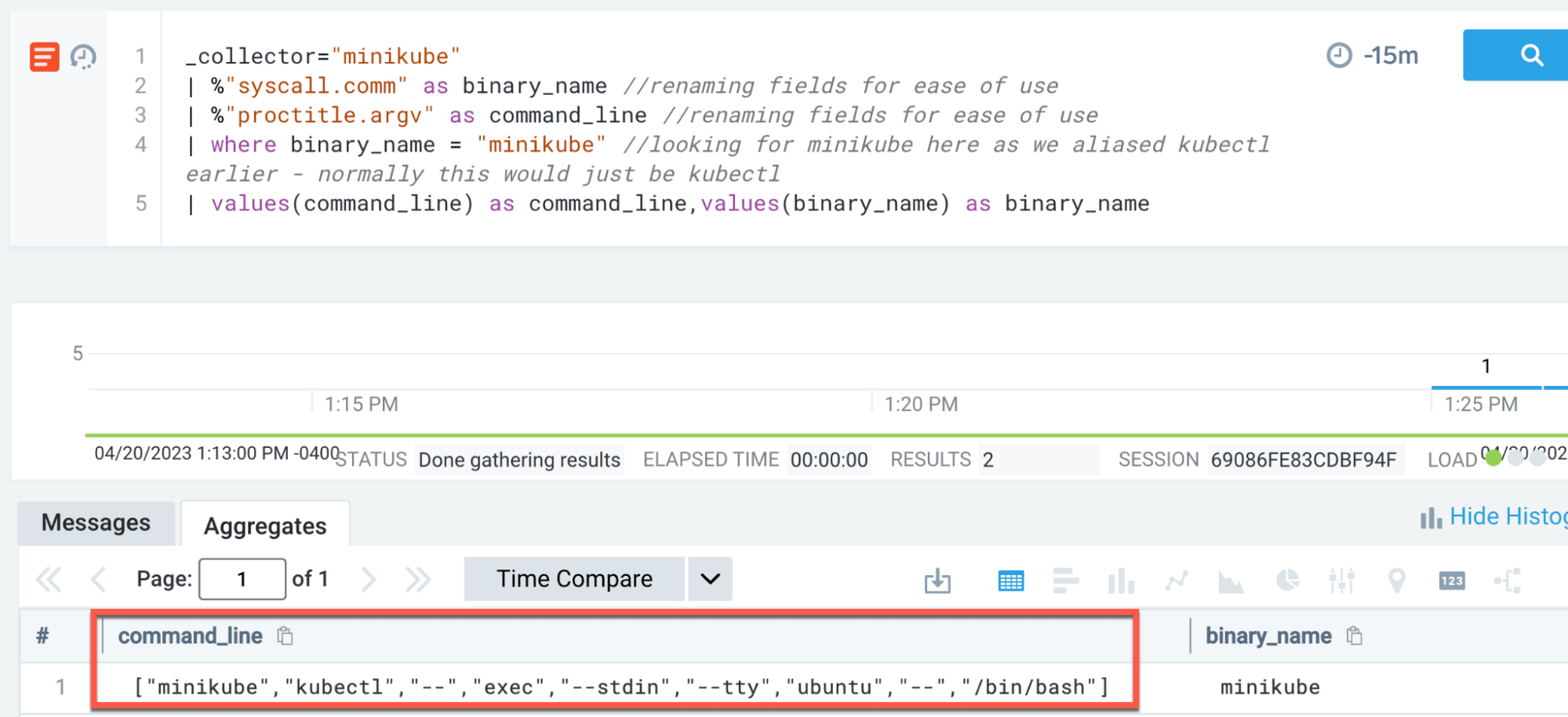Click the Done gathering results status
The width and height of the screenshot is (1568, 717).
[519, 460]
